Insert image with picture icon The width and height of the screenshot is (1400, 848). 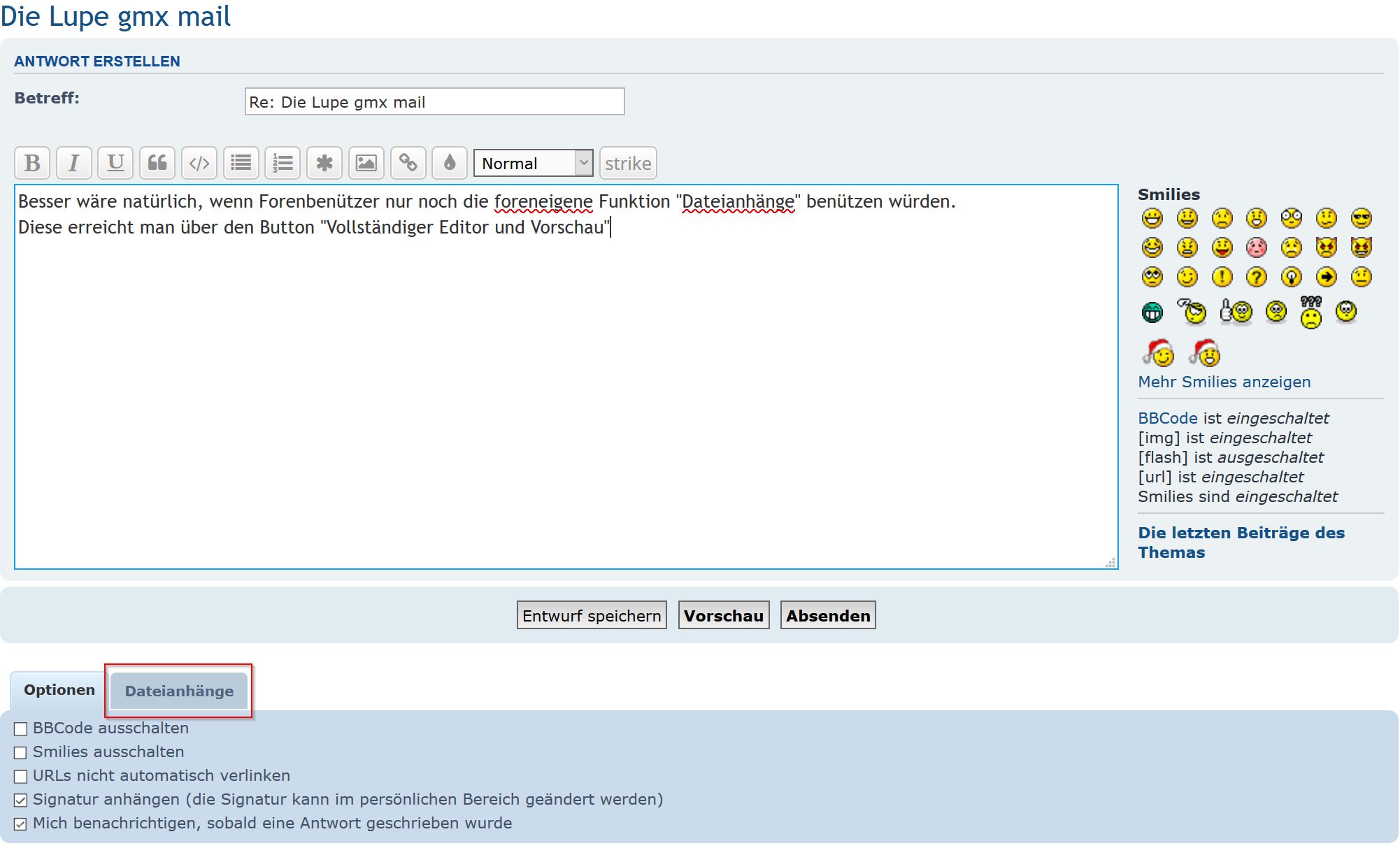coord(366,164)
